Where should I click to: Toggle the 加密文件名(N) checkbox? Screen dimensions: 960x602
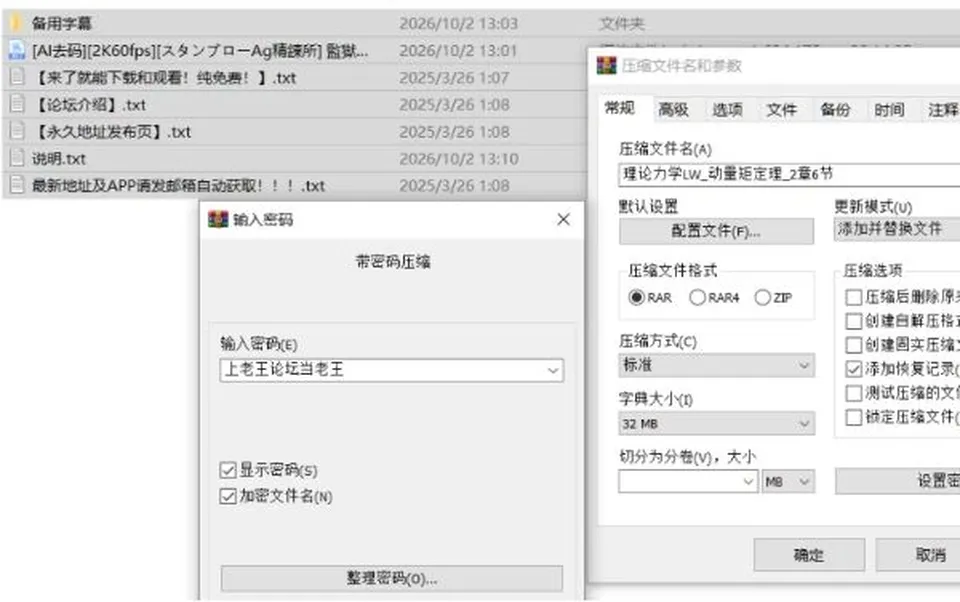228,496
